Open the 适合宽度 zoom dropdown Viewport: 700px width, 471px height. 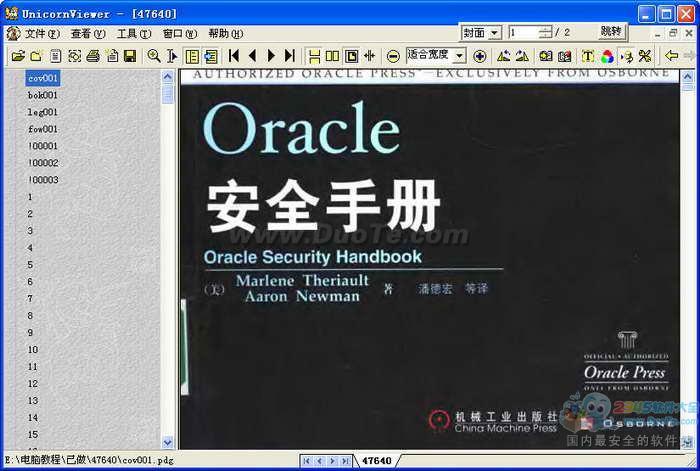point(460,56)
